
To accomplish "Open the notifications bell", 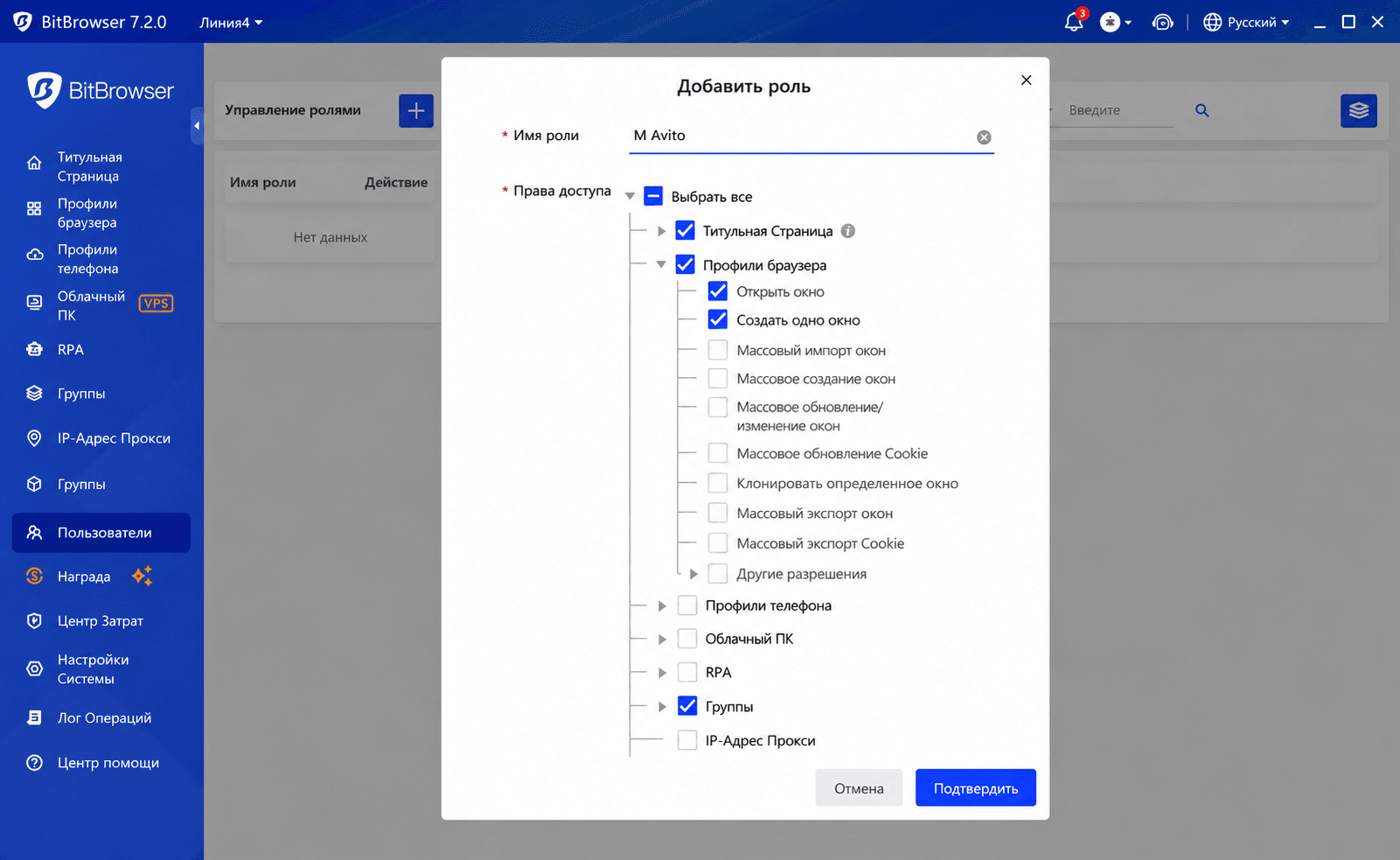I will pyautogui.click(x=1074, y=22).
